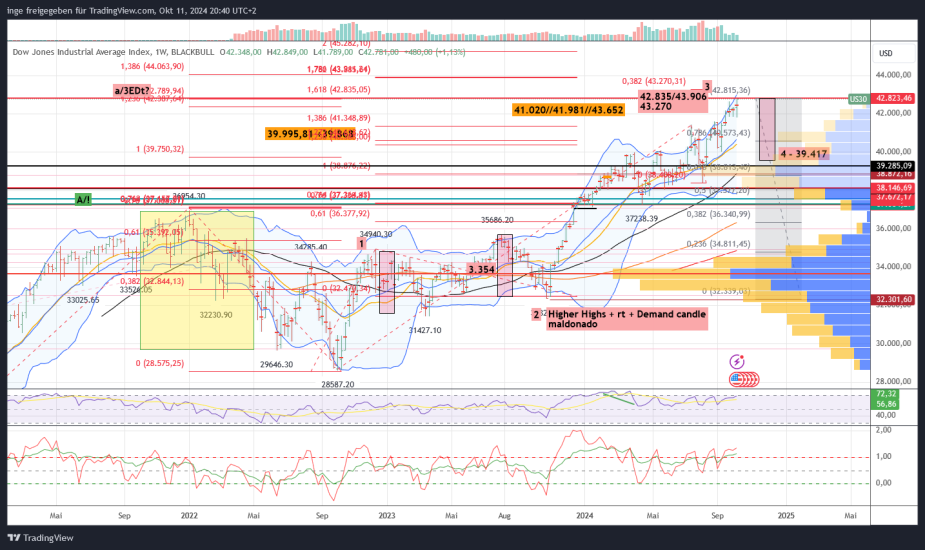Click the green US30 symbol tag
925x550 pixels.
click(x=857, y=99)
